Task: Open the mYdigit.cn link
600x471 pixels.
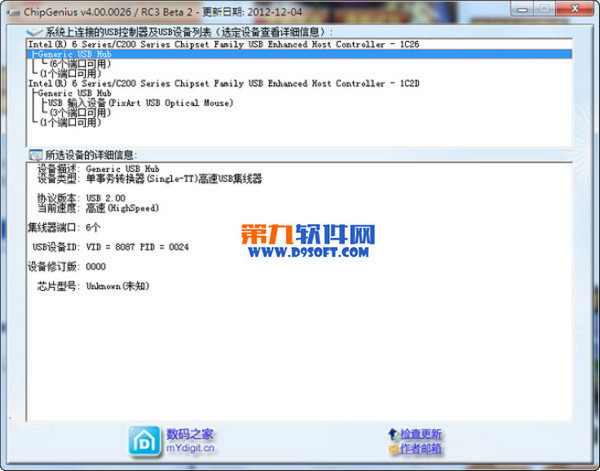Action: pos(190,448)
